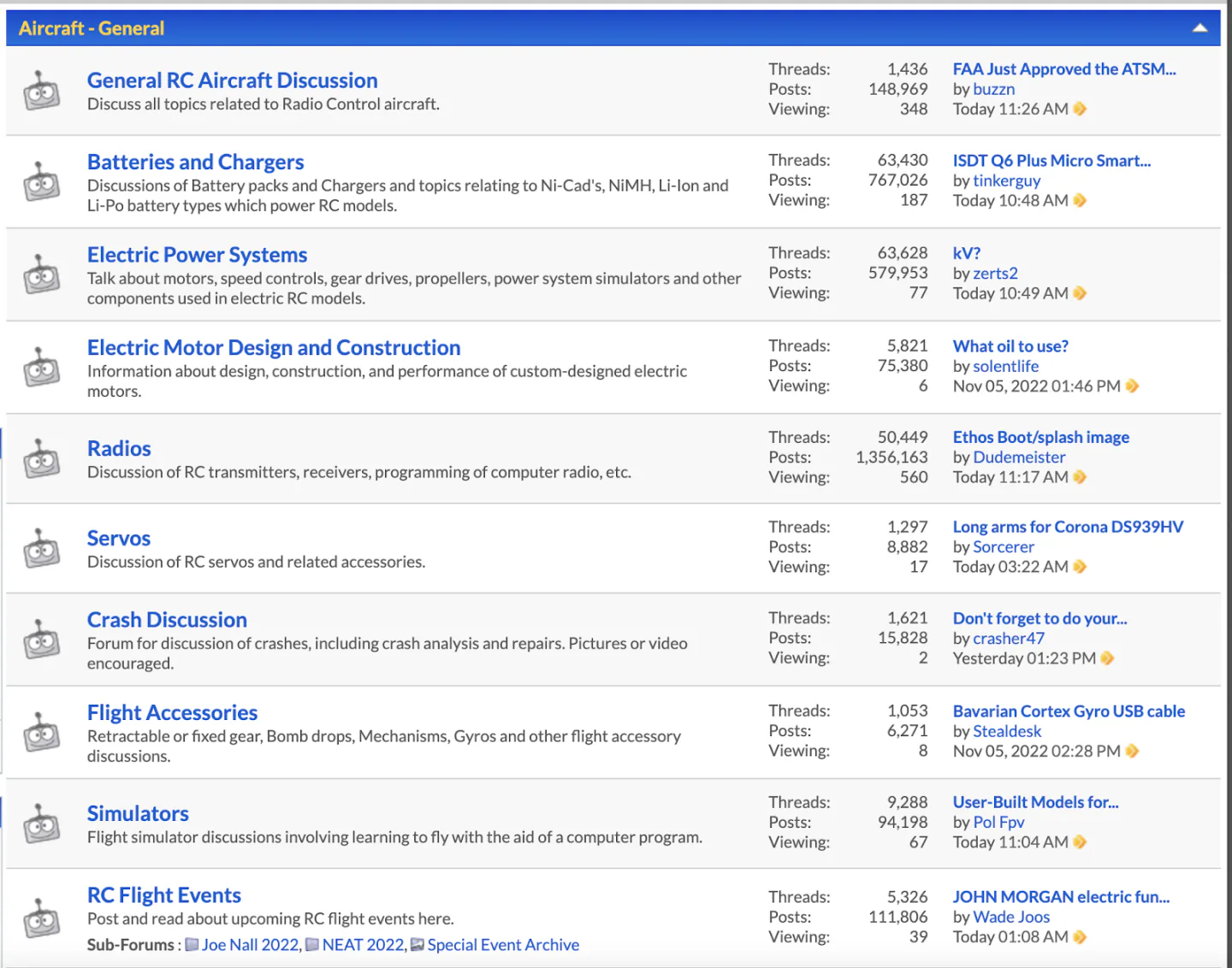Open the Aircraft - General category header link

[x=92, y=28]
